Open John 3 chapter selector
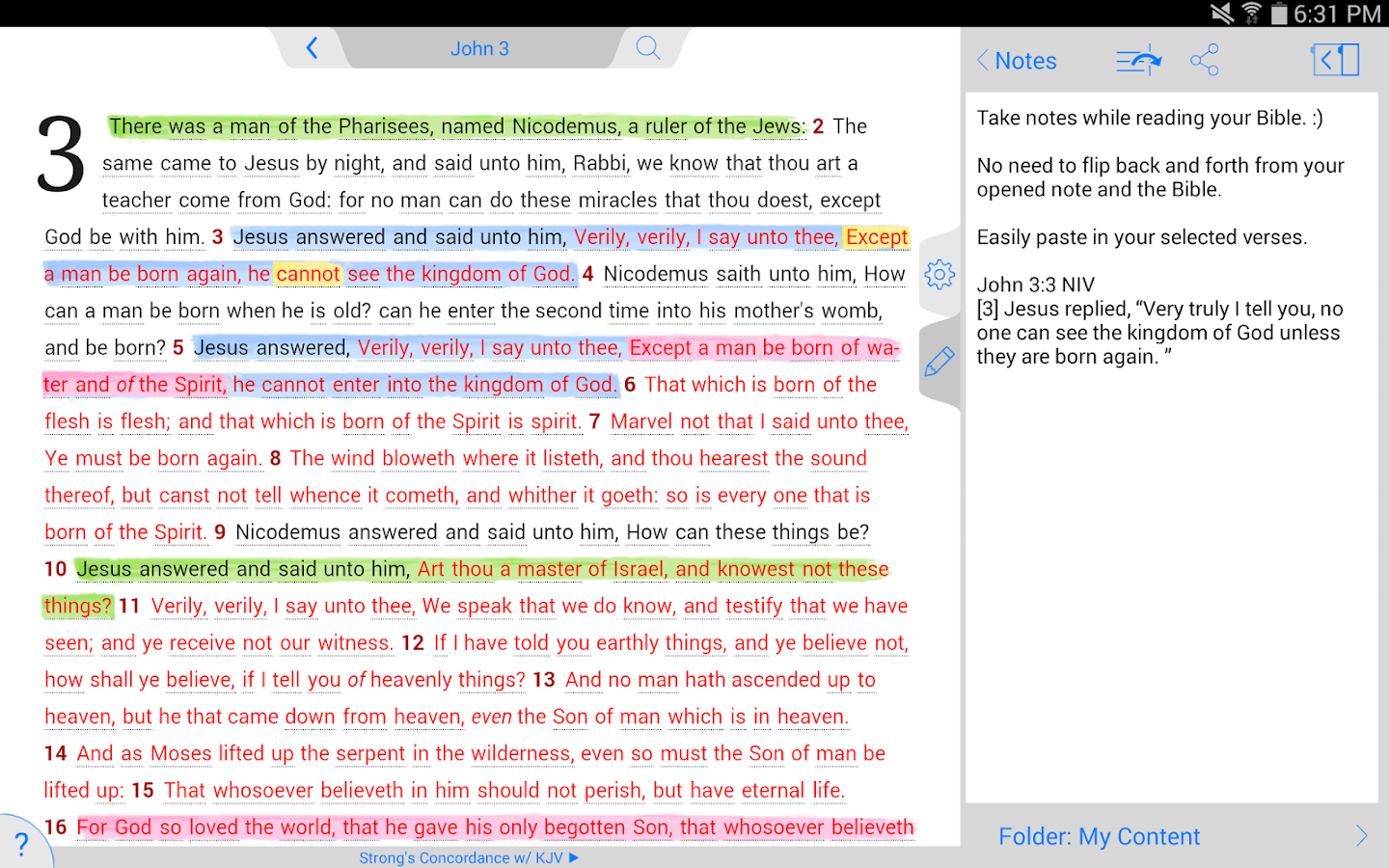 (479, 48)
